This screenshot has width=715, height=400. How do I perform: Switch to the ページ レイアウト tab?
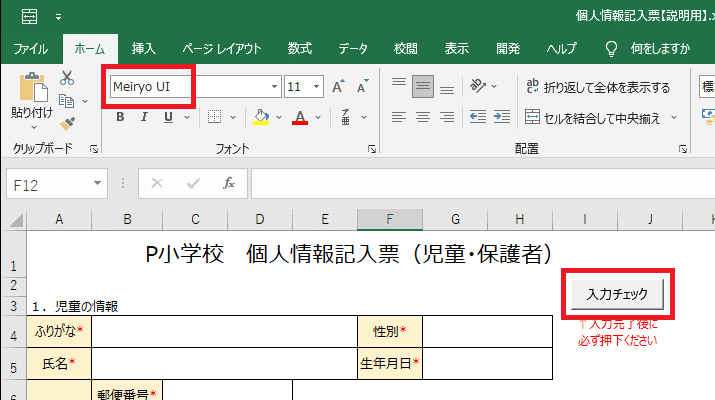click(x=222, y=48)
